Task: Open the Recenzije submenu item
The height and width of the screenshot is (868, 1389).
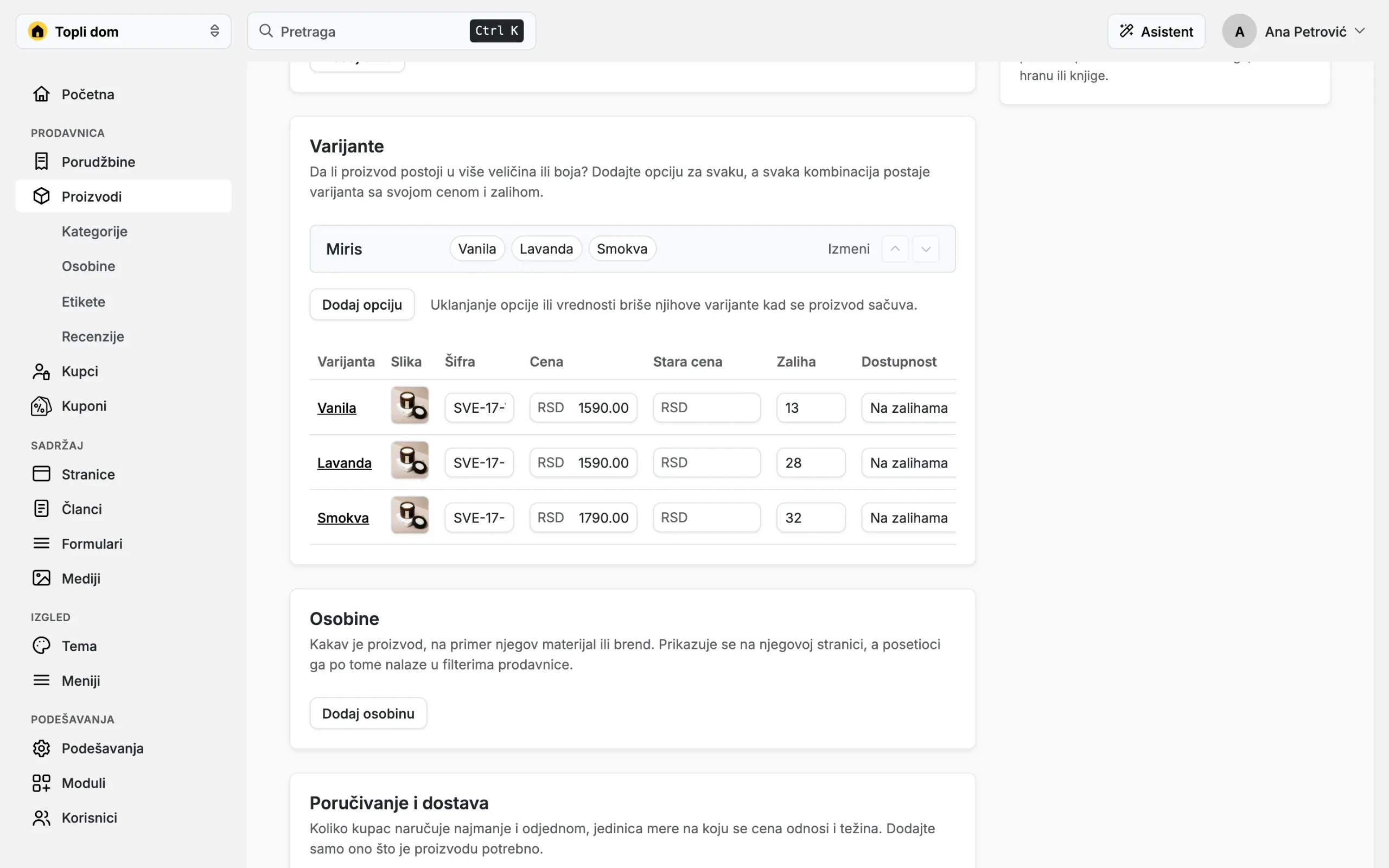Action: click(93, 336)
